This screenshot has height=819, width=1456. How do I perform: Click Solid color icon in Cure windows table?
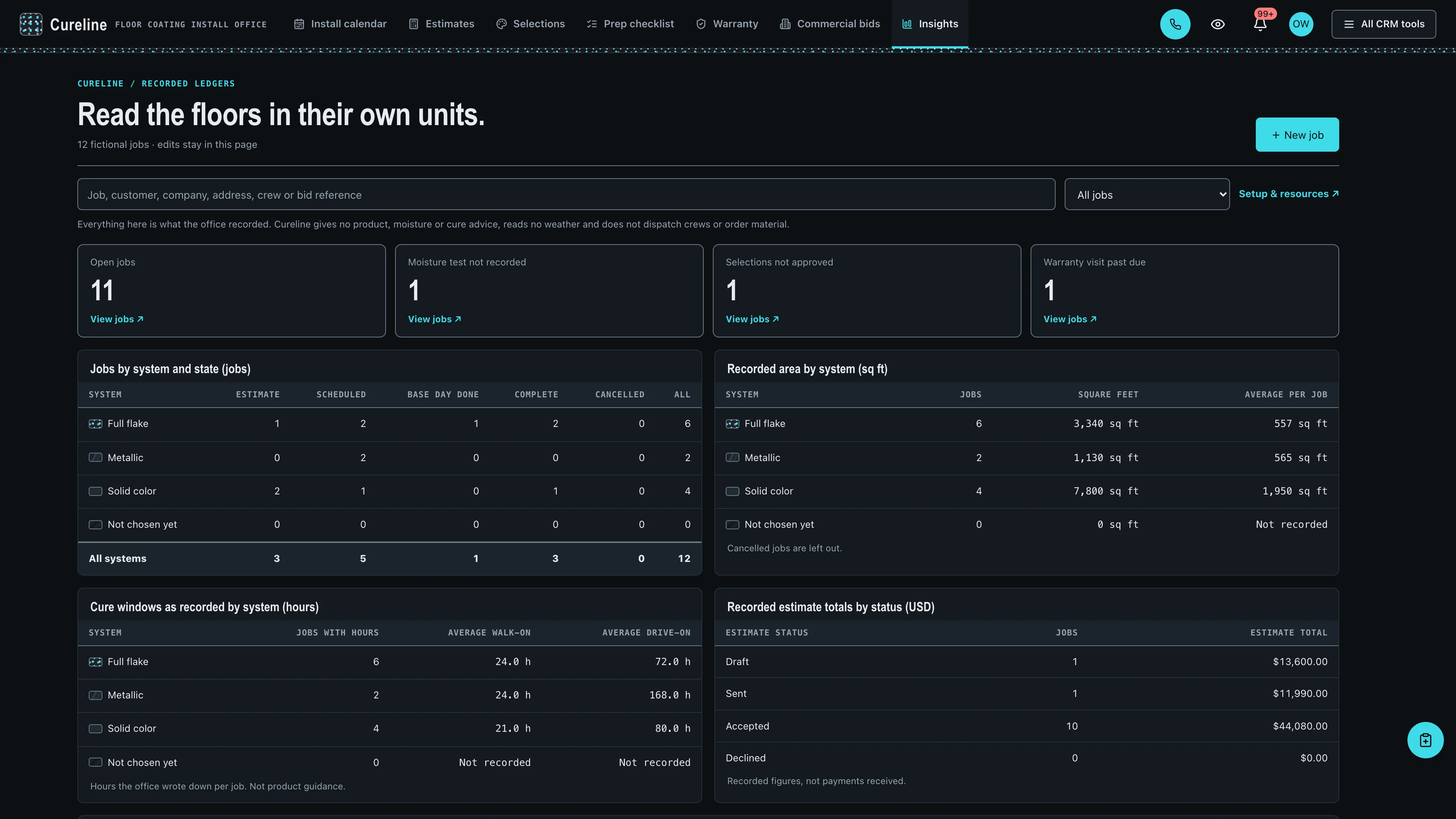(96, 728)
